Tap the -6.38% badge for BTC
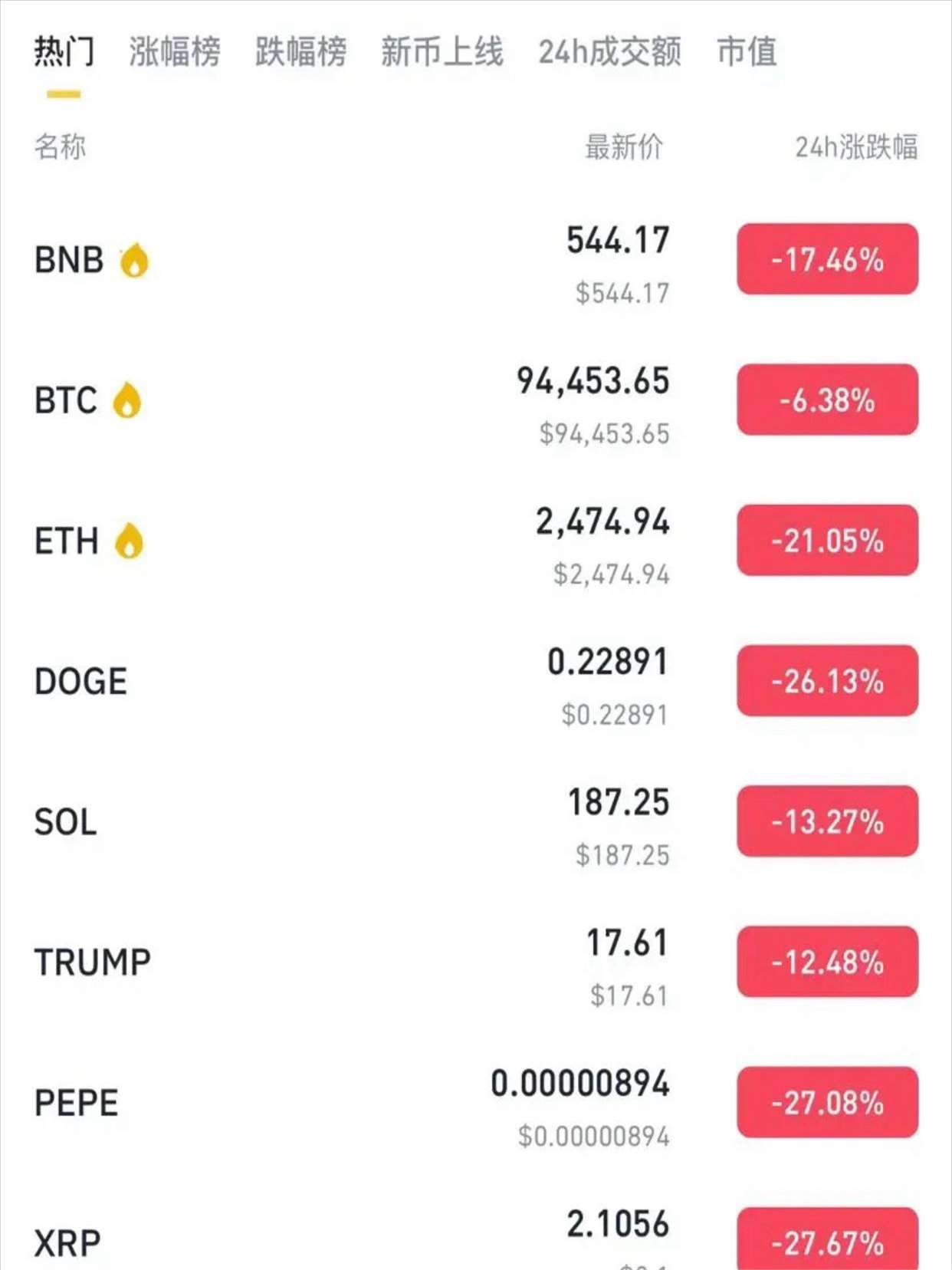Image resolution: width=952 pixels, height=1270 pixels. click(827, 400)
